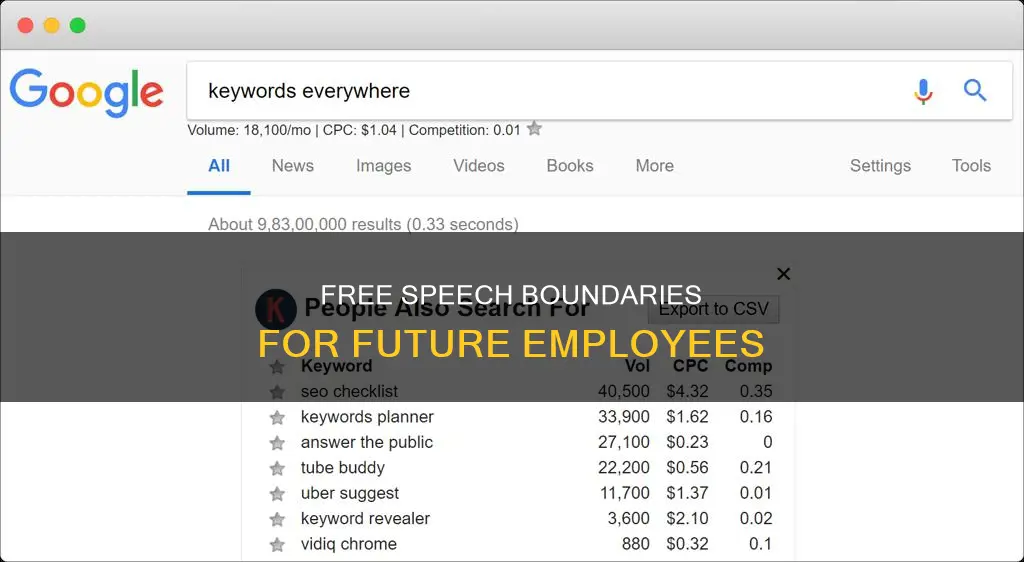
Task: Click the CPC column header
Action: point(690,366)
